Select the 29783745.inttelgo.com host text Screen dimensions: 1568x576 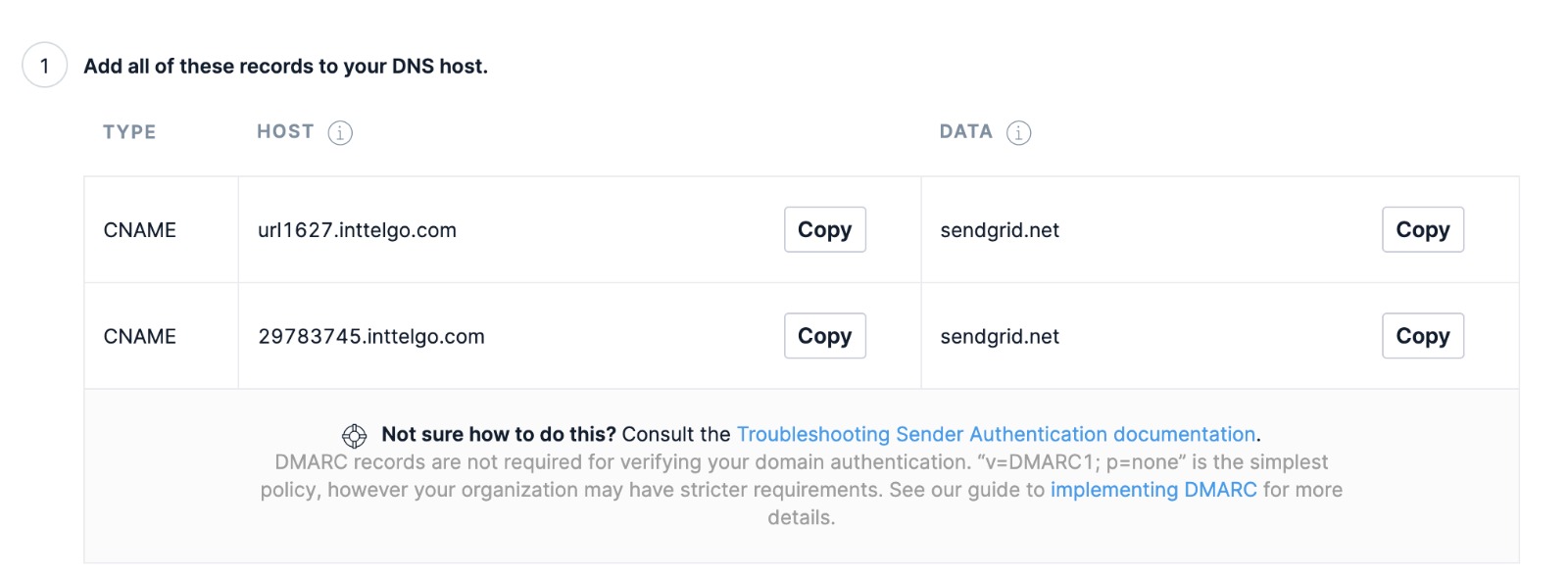click(x=371, y=337)
